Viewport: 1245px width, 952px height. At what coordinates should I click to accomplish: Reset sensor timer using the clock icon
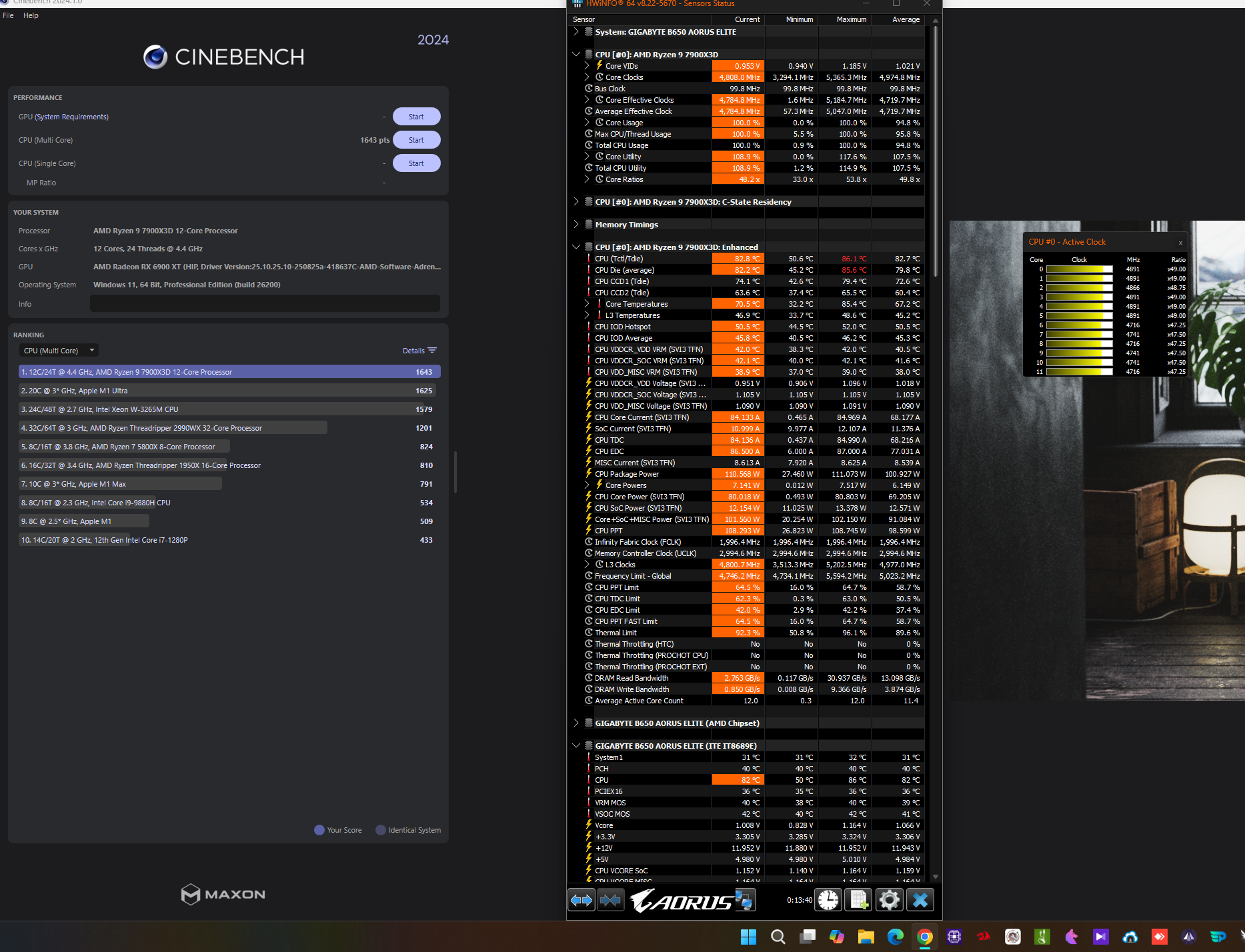828,900
